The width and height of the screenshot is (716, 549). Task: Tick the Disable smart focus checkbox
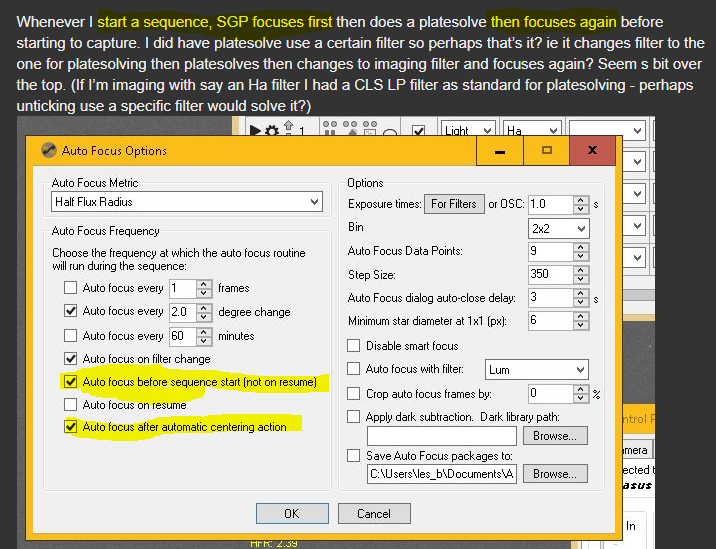point(354,345)
